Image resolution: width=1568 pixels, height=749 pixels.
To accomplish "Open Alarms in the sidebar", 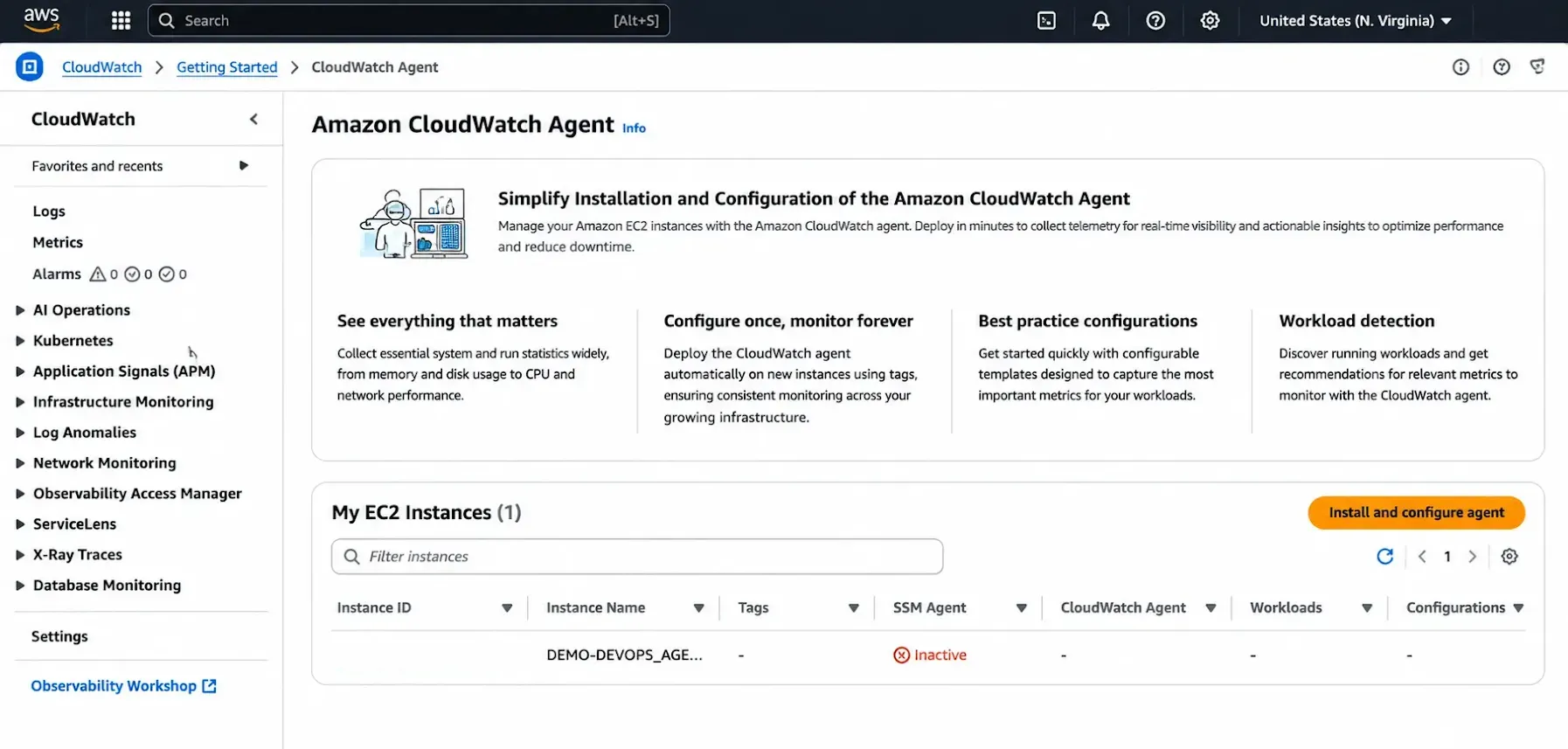I will pyautogui.click(x=57, y=274).
